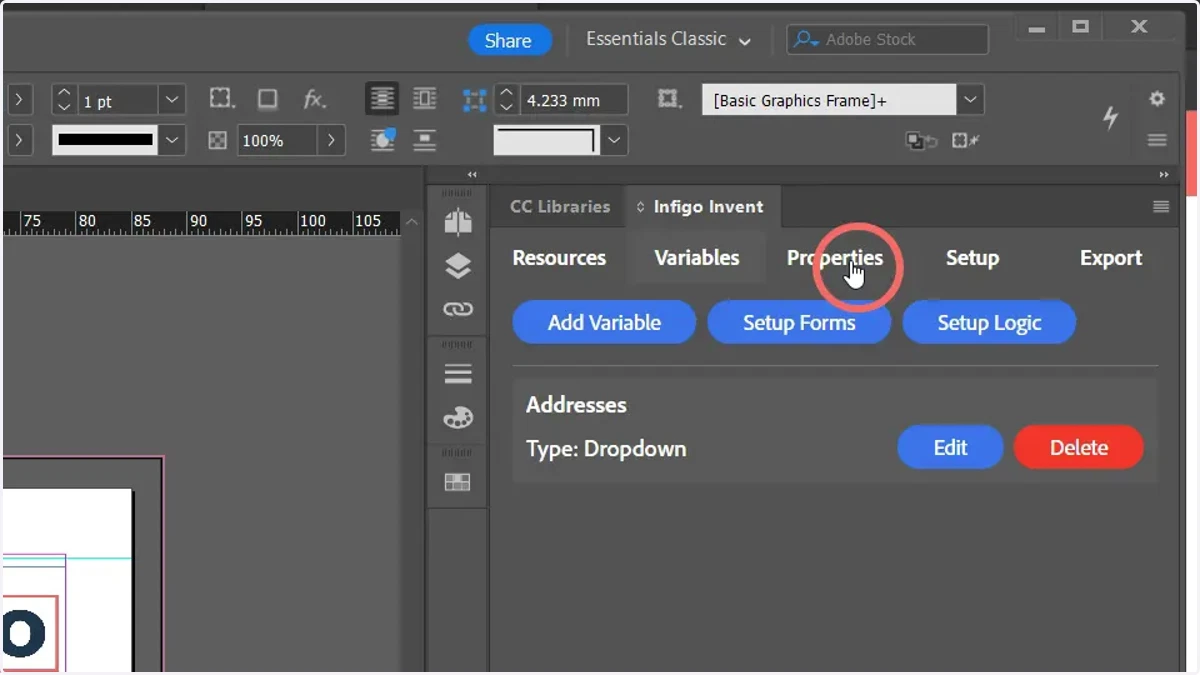Click the 1 pt stroke weight field

point(117,100)
